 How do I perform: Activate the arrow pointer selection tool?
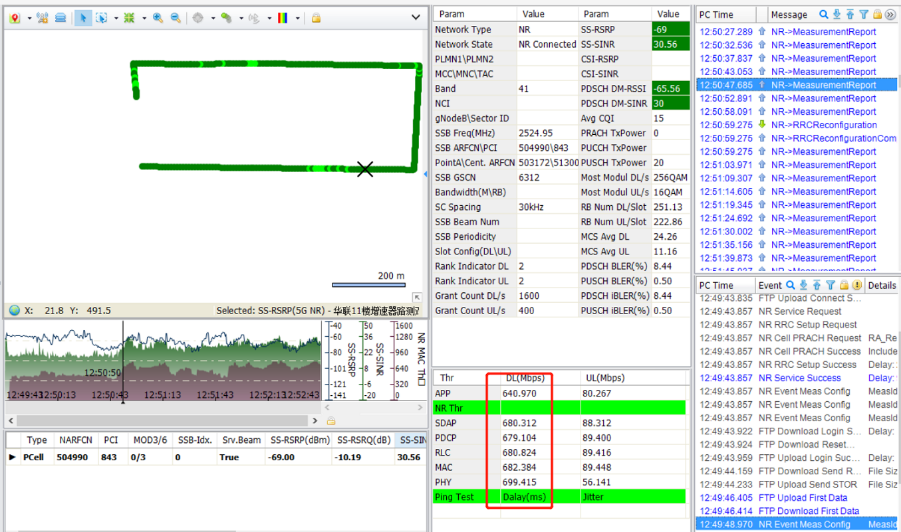pyautogui.click(x=82, y=18)
